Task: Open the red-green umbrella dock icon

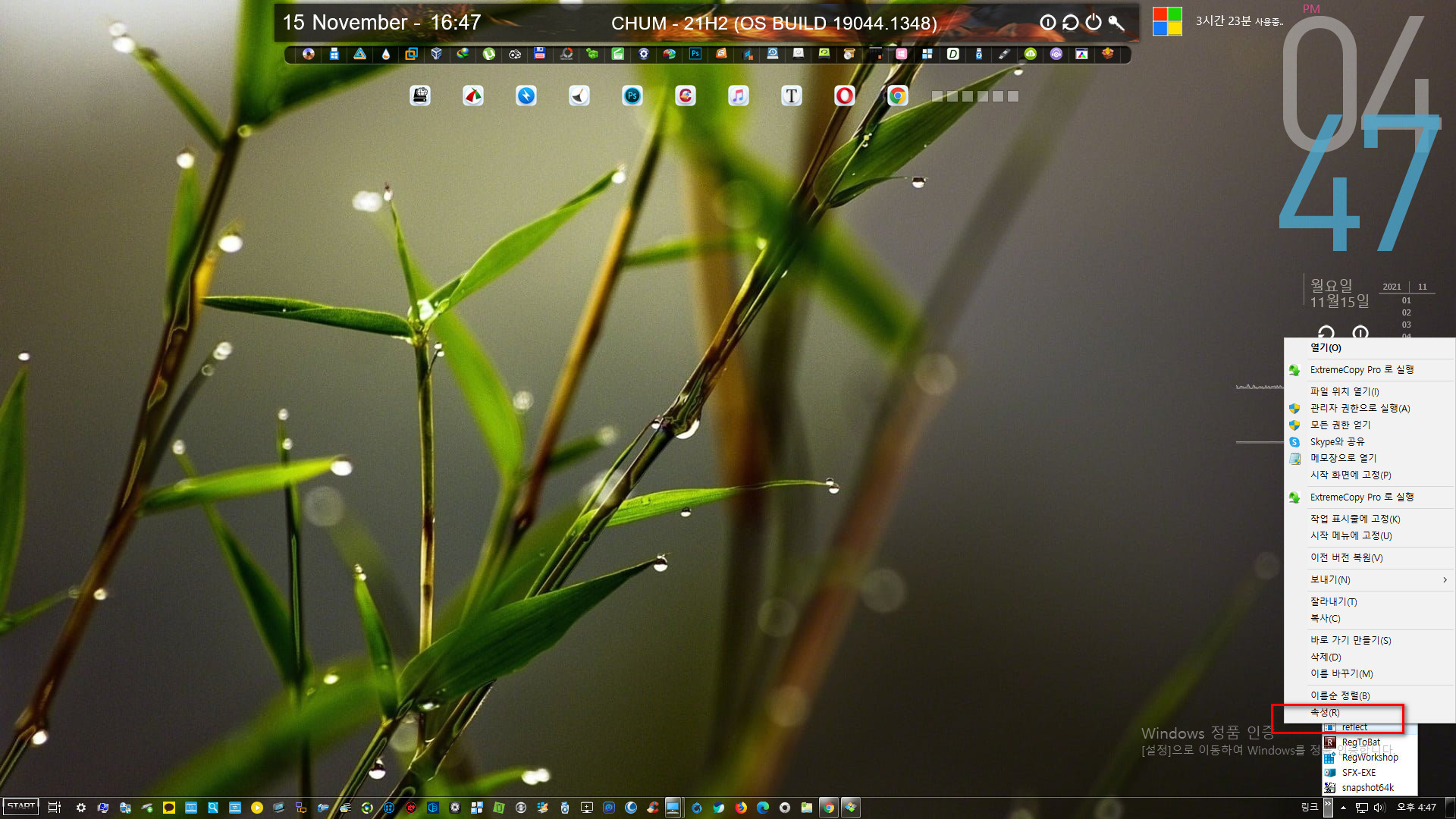Action: point(472,96)
